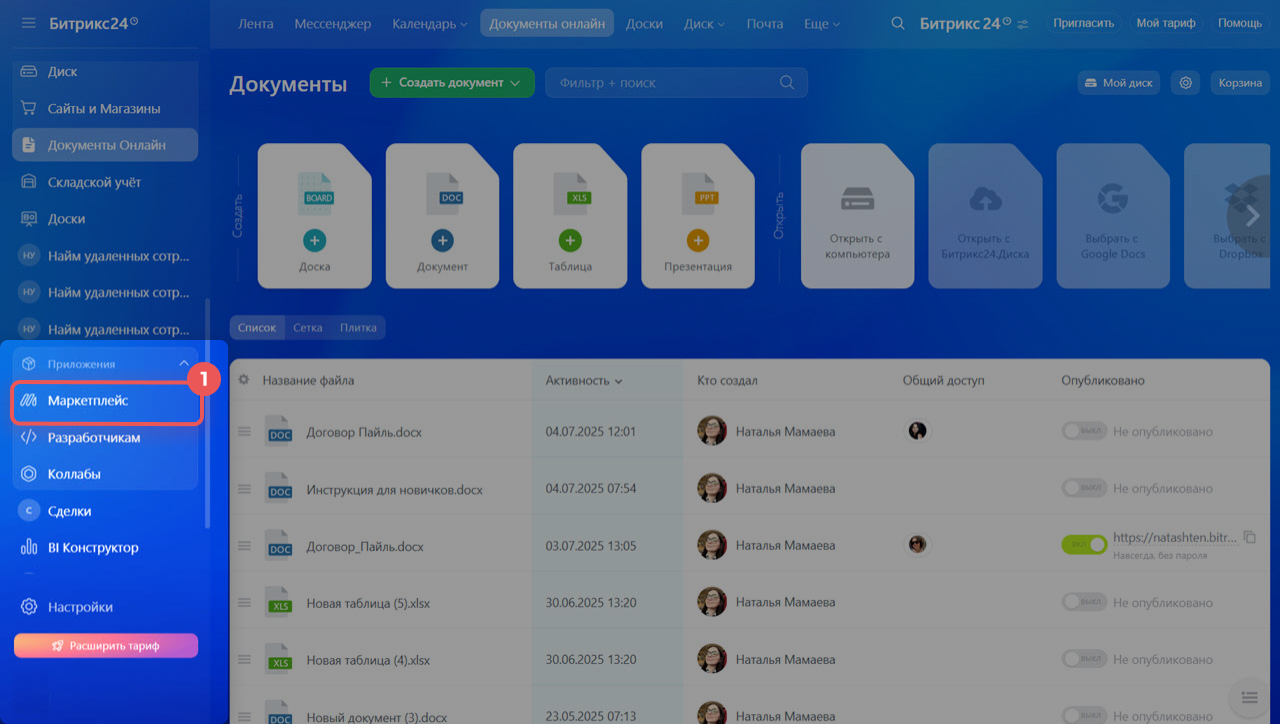
Task: Click the Расширить тариф button
Action: click(106, 646)
